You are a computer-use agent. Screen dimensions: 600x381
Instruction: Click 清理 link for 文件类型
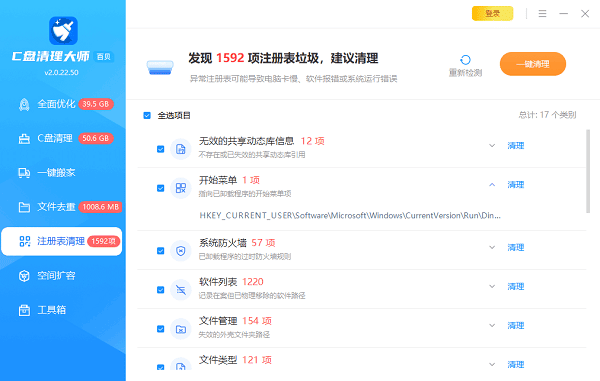[x=516, y=365]
